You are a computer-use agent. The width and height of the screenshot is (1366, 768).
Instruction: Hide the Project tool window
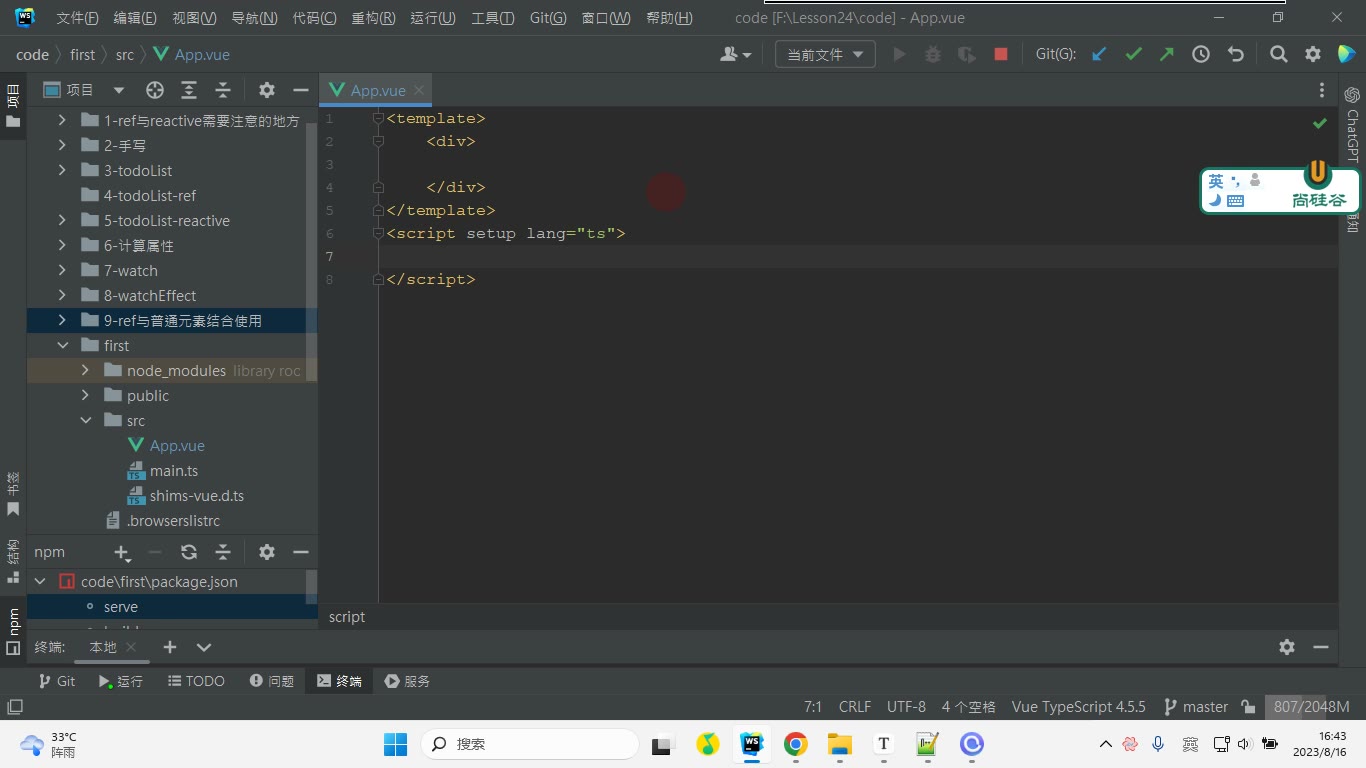pyautogui.click(x=301, y=90)
